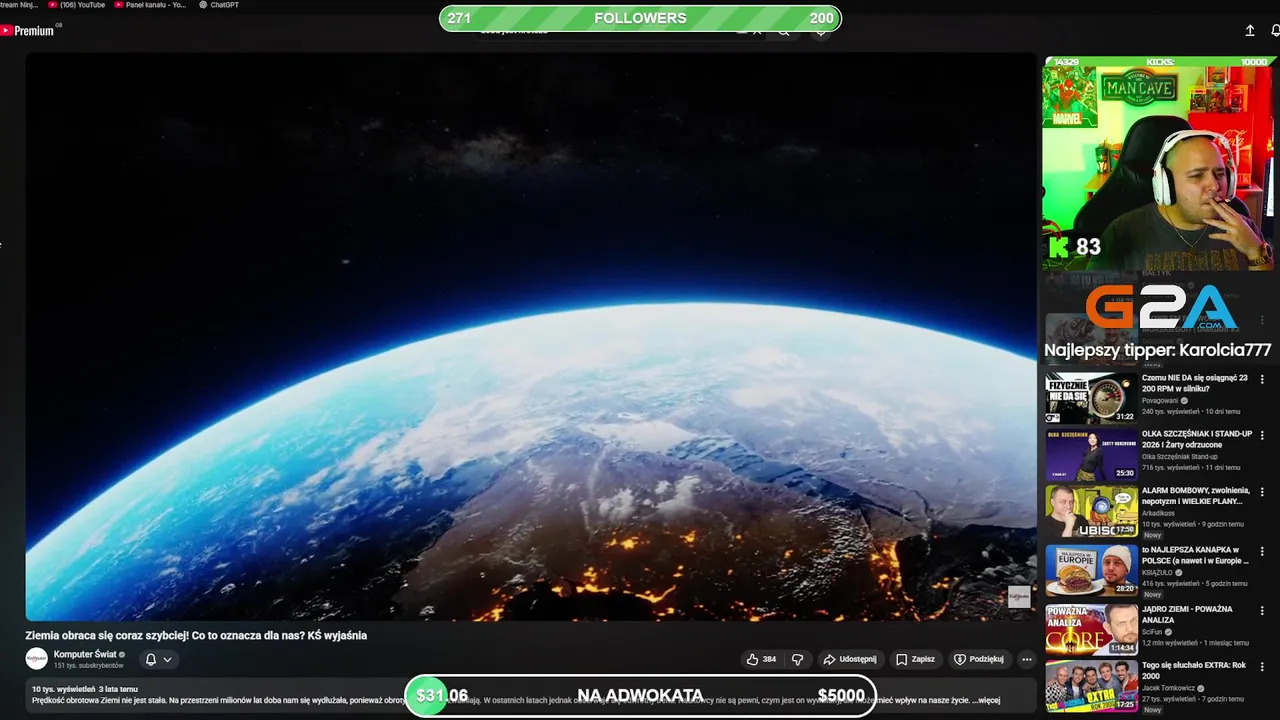Switch to the ChatGPT browser tab
The width and height of the screenshot is (1280, 720).
[x=219, y=5]
